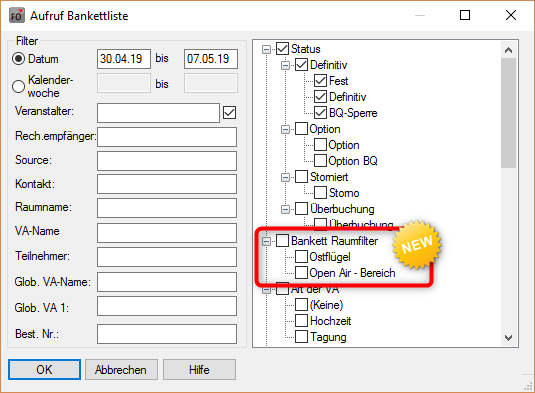Uncheck the Fest checkbox

coord(320,81)
